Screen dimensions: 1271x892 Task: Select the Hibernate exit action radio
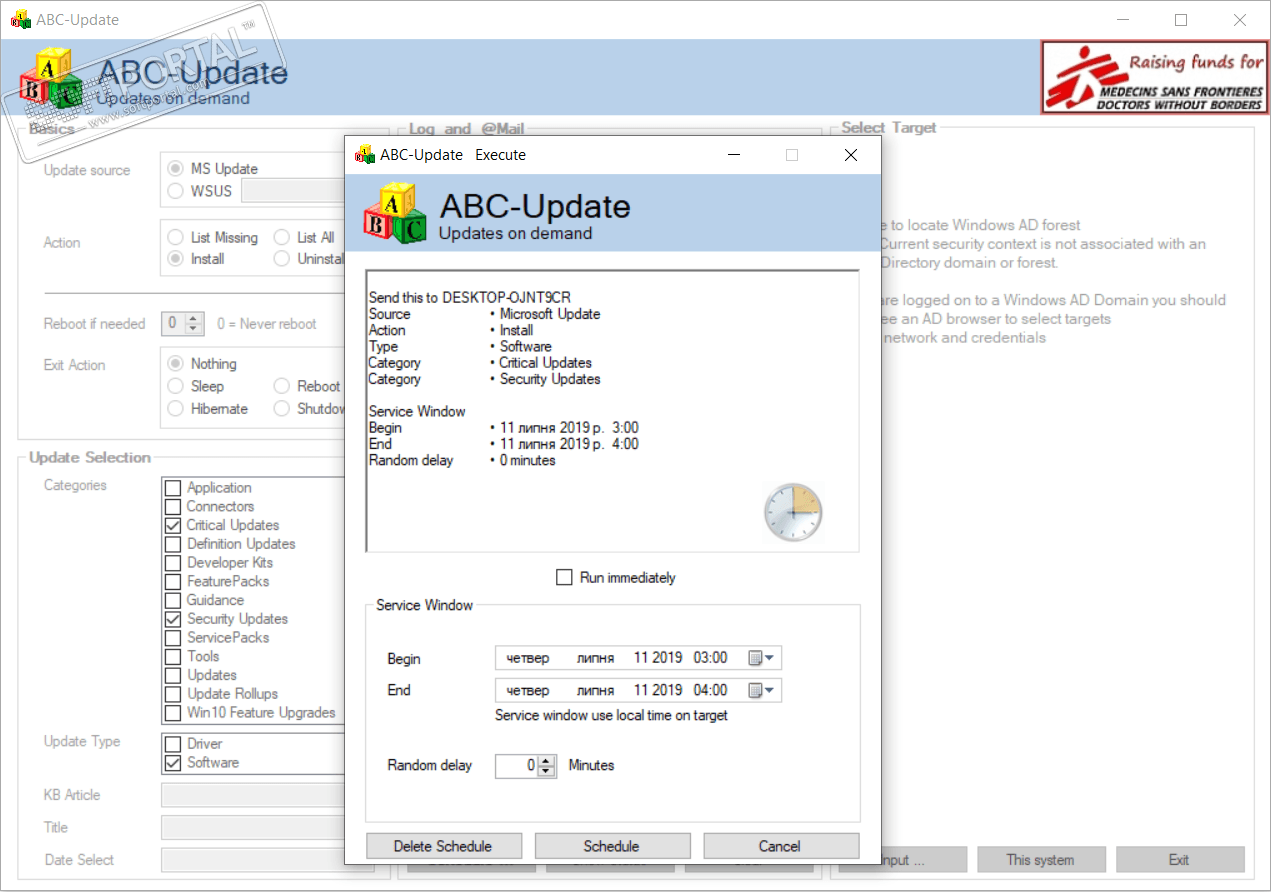(x=176, y=409)
